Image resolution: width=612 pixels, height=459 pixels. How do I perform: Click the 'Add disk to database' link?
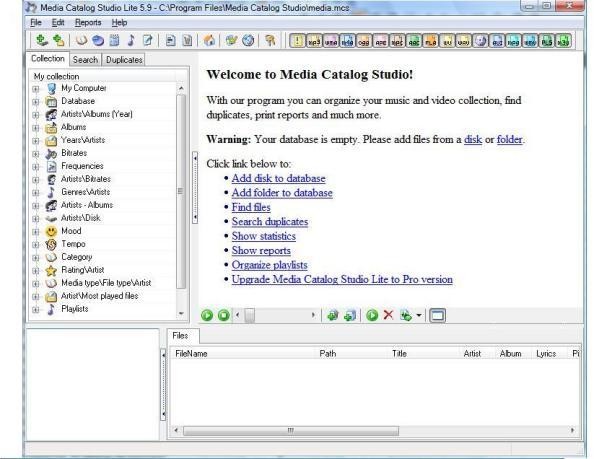(278, 178)
